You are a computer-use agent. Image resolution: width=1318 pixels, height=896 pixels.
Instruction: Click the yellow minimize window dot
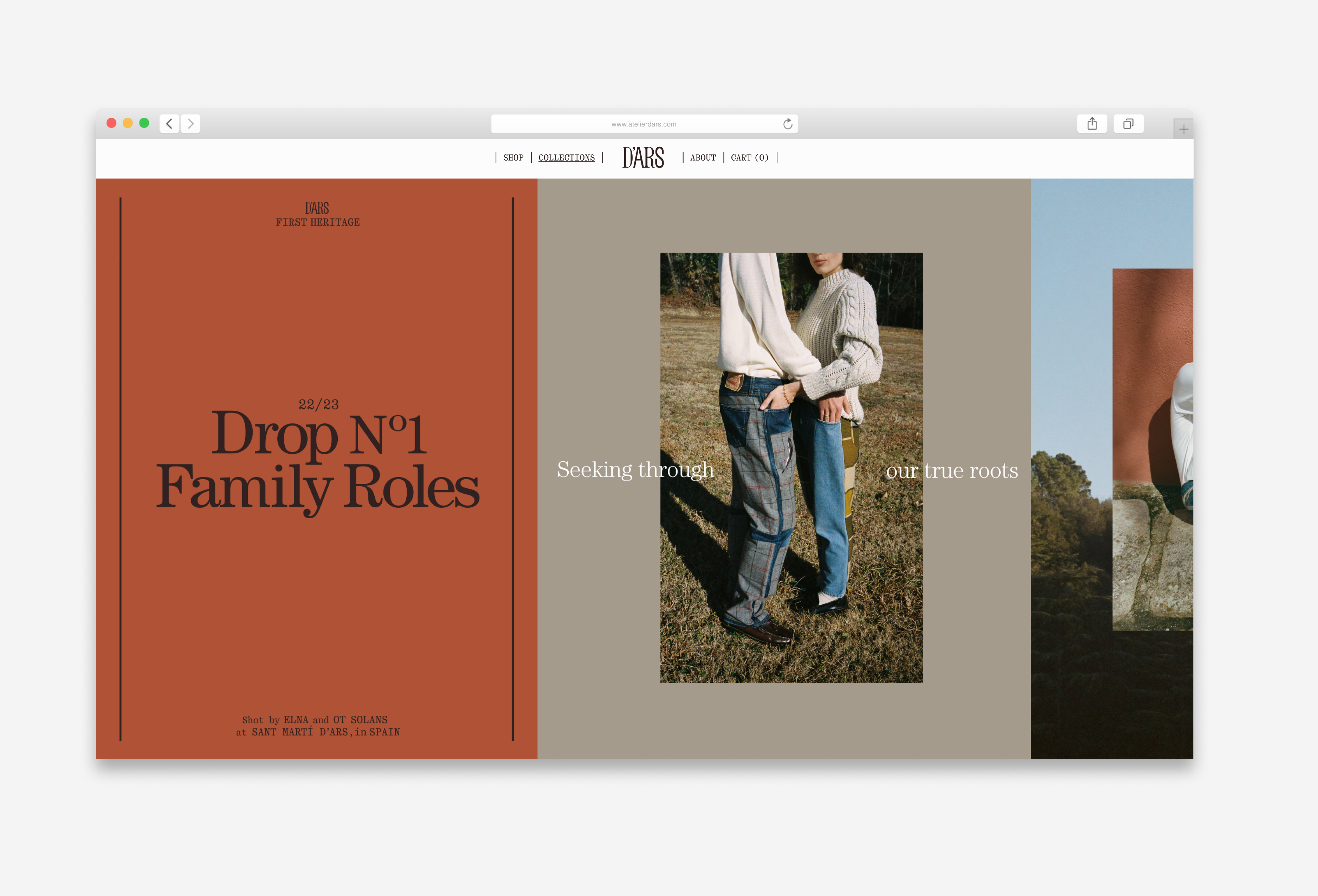tap(128, 123)
